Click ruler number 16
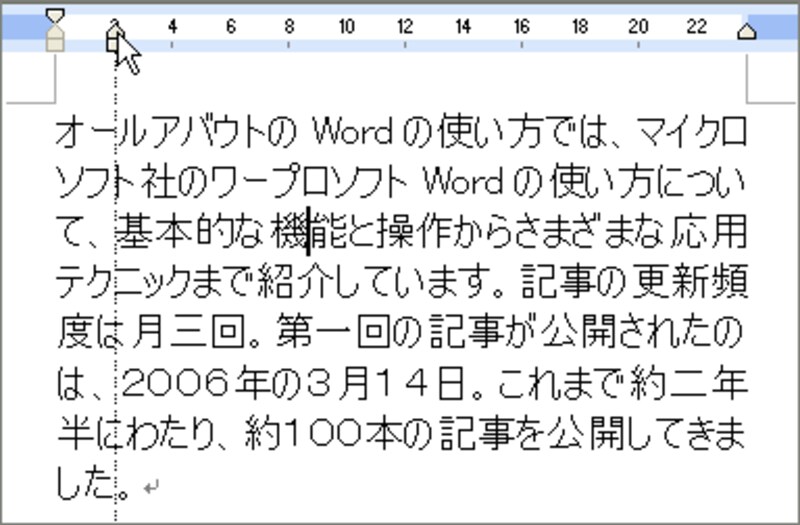The image size is (800, 525). click(x=521, y=27)
